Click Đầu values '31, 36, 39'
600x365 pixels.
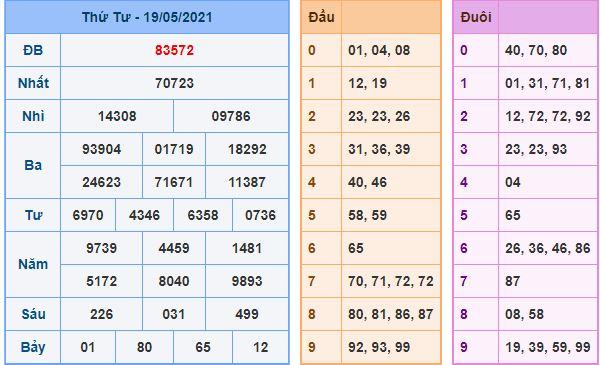pos(379,149)
